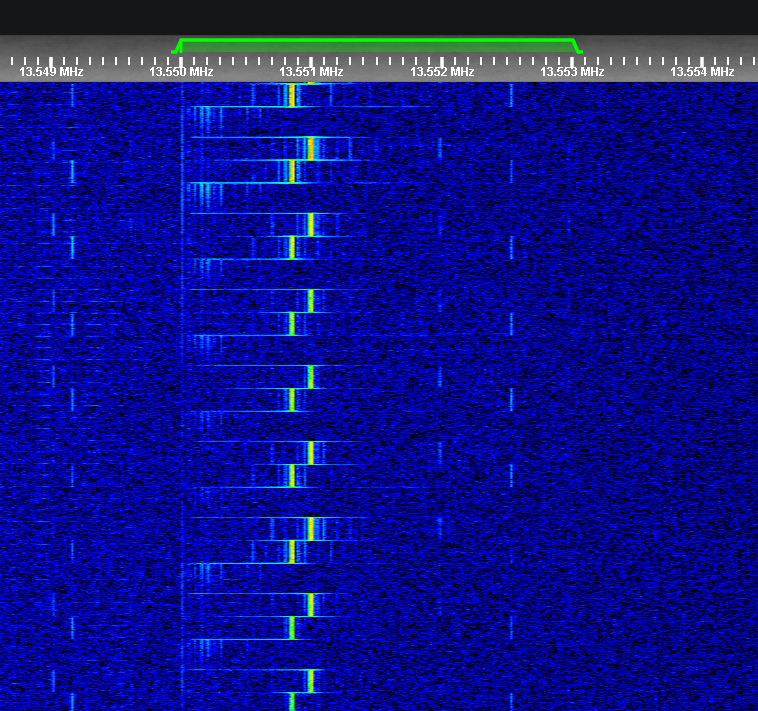This screenshot has width=758, height=711.
Task: Tune to the 13.550 MHz frequency label
Action: point(181,72)
